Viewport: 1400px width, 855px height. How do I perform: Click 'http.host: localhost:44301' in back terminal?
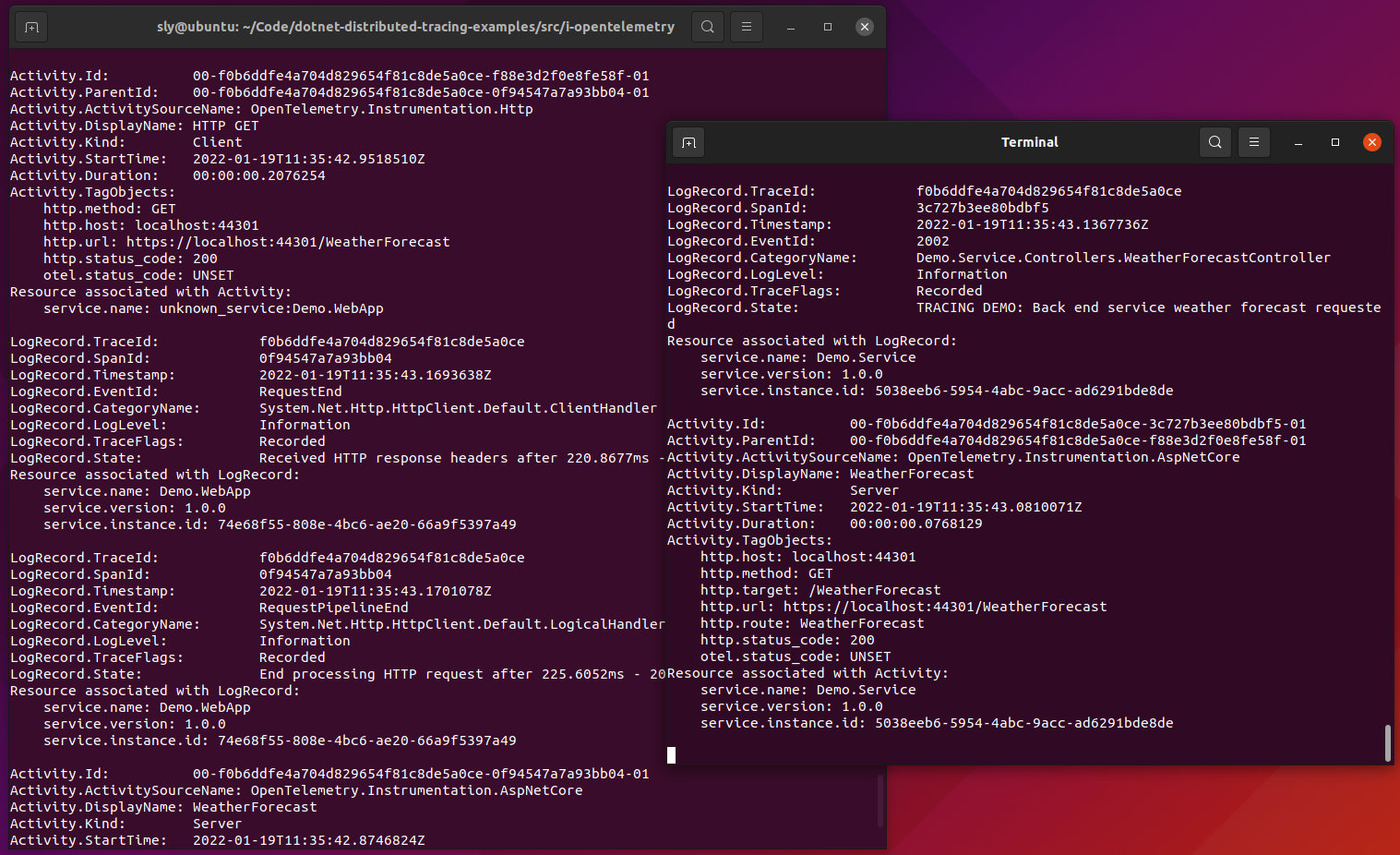point(151,225)
